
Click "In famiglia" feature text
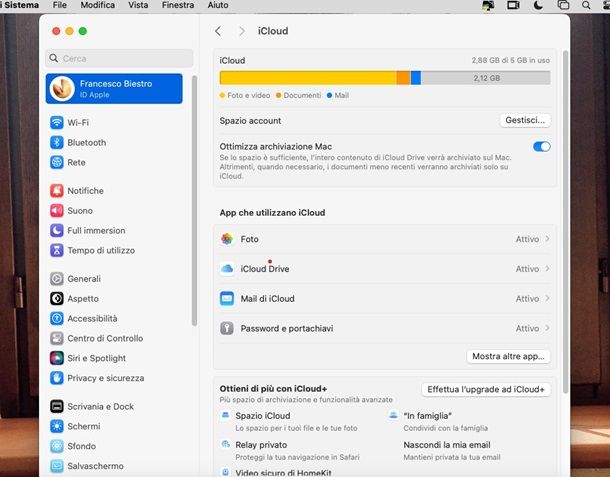pos(428,416)
